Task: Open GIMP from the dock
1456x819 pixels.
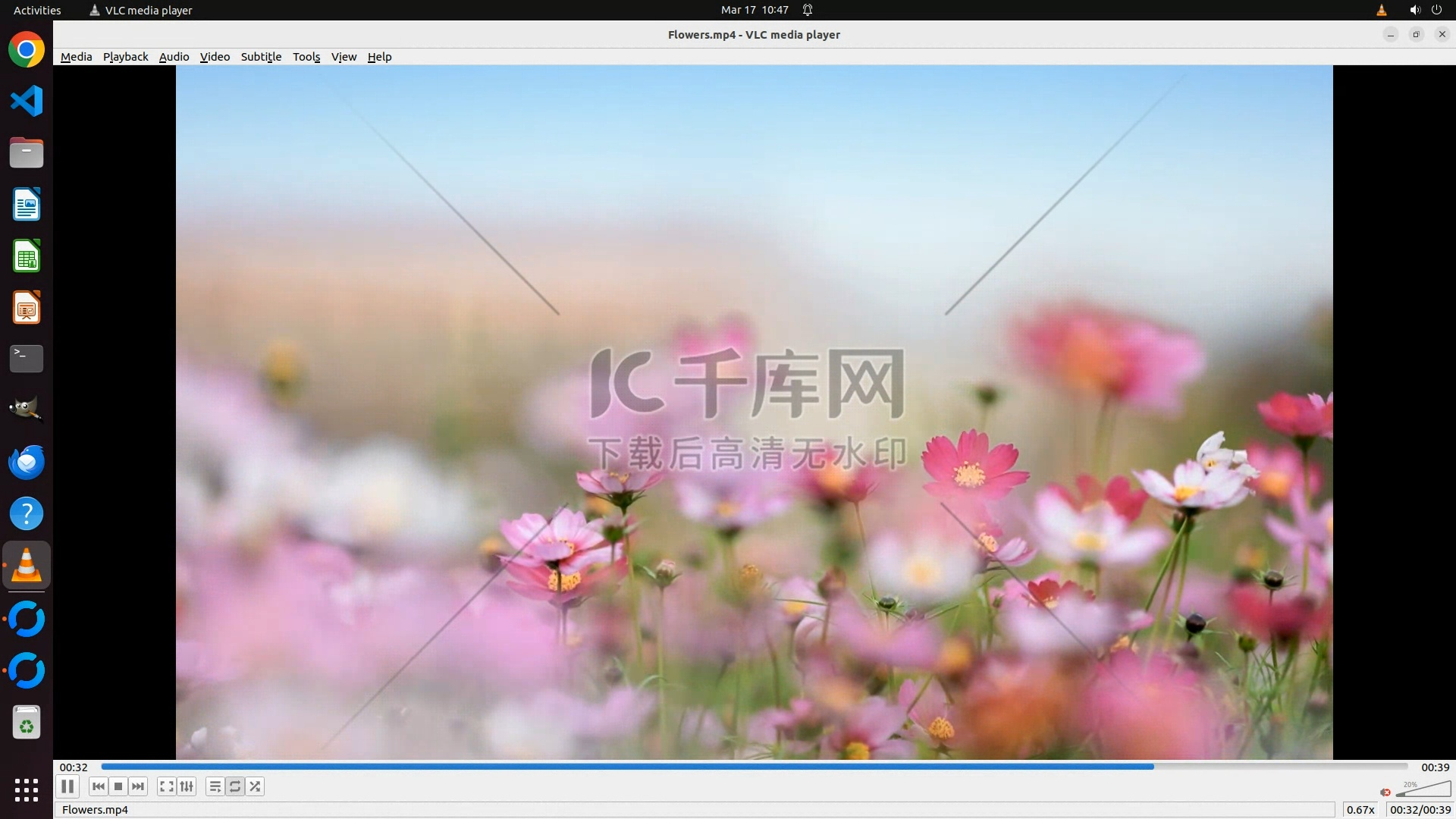Action: (x=27, y=409)
